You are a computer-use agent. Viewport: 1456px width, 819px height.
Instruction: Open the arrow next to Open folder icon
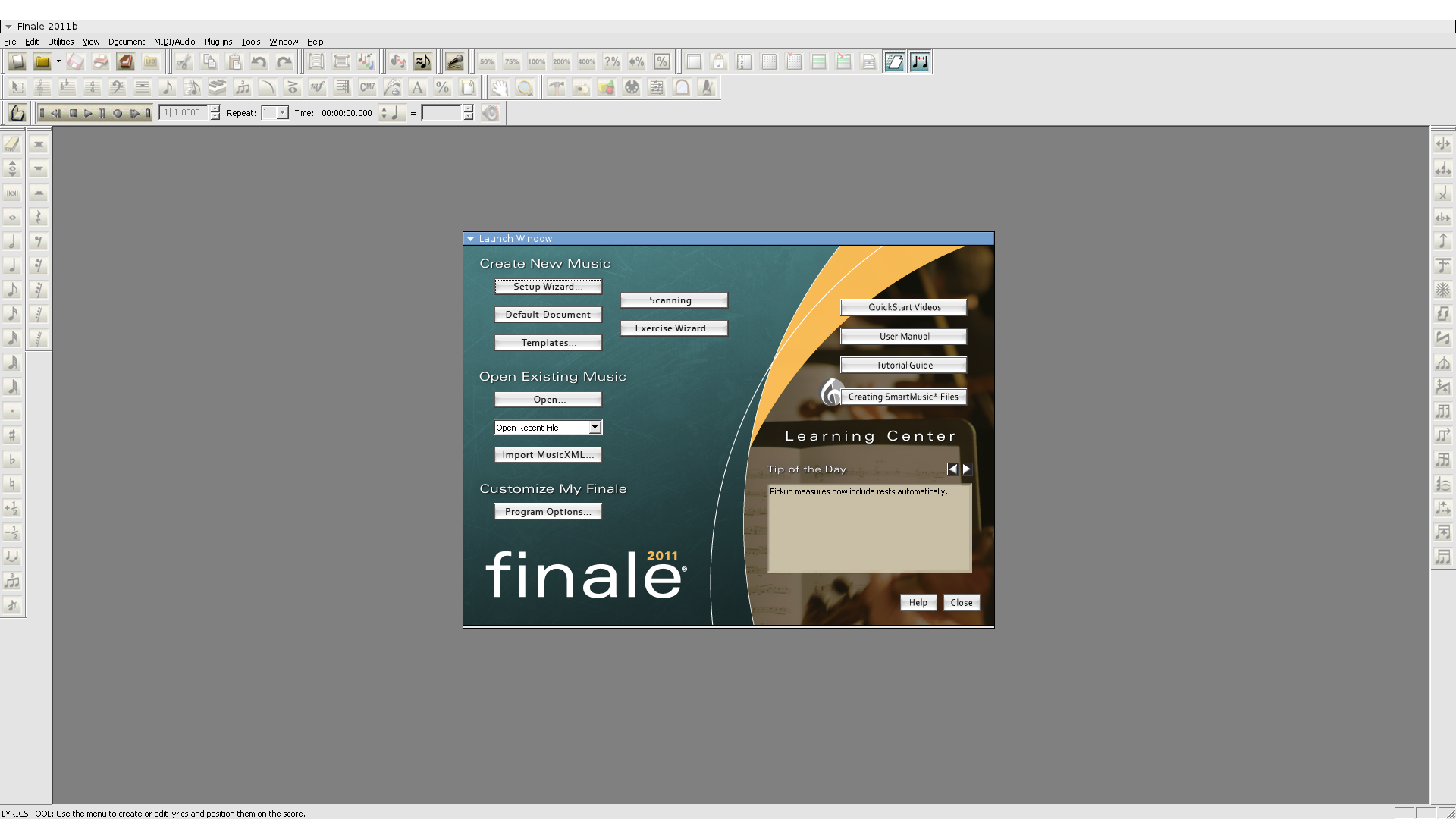pyautogui.click(x=58, y=62)
